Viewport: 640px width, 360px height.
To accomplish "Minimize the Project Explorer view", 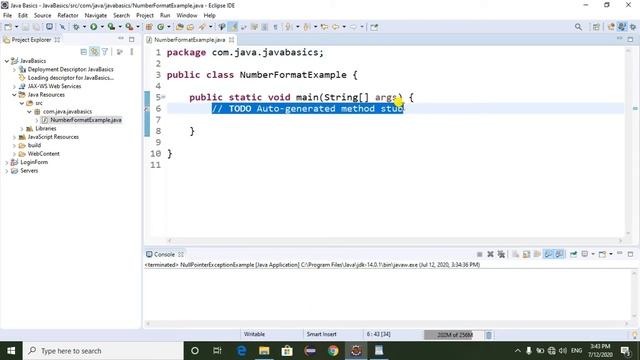I will tap(121, 39).
